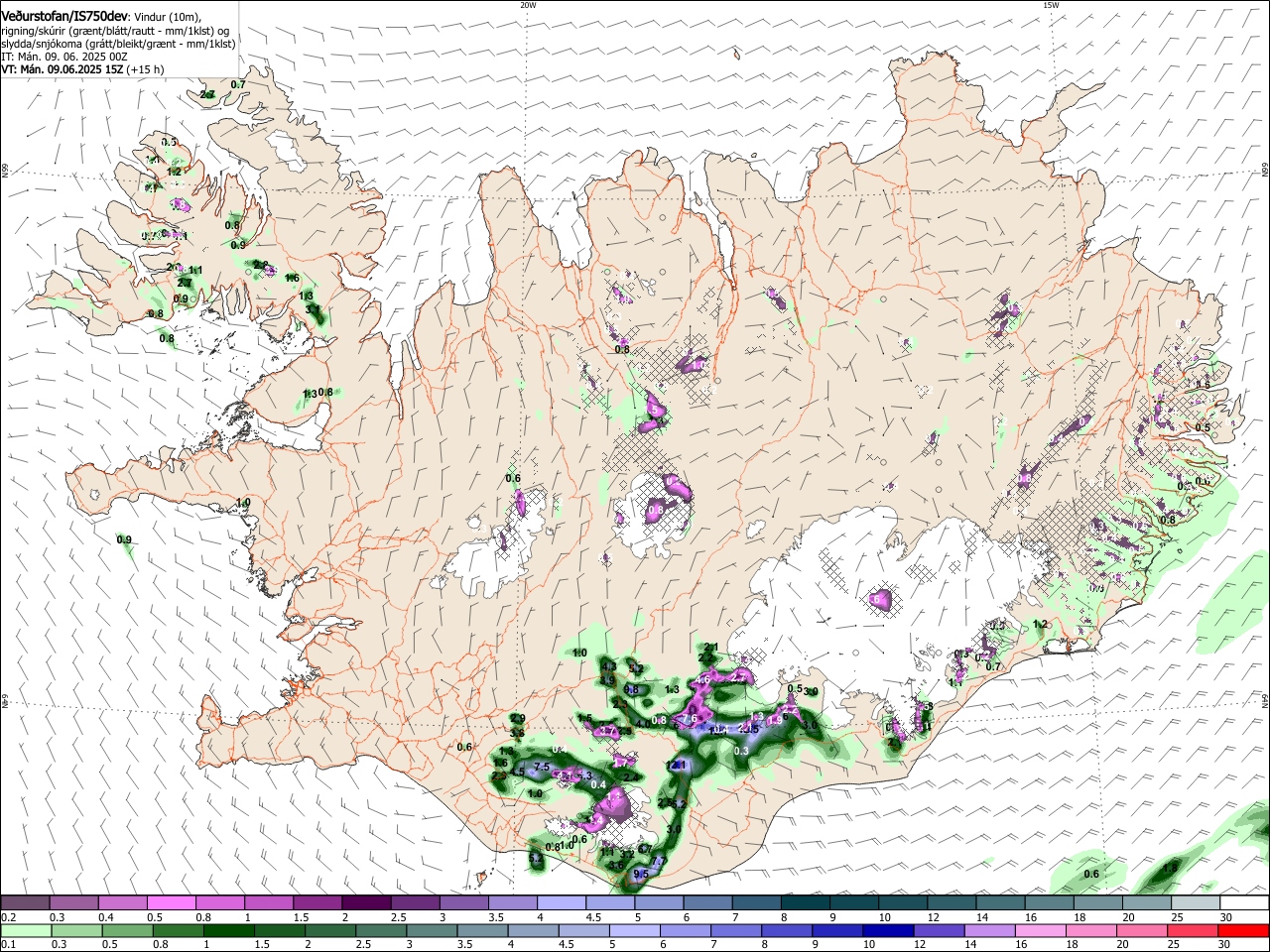This screenshot has height=952, width=1270.
Task: Click the rigning/skúrir legend description line
Action: [116, 31]
